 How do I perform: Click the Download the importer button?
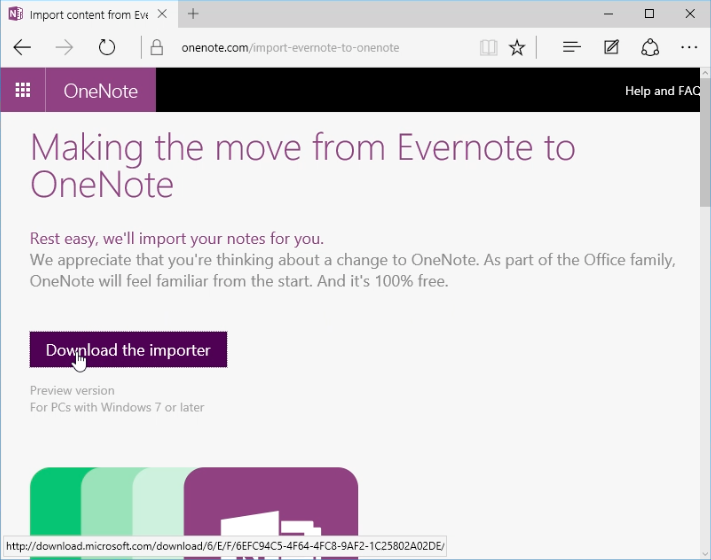(x=128, y=350)
